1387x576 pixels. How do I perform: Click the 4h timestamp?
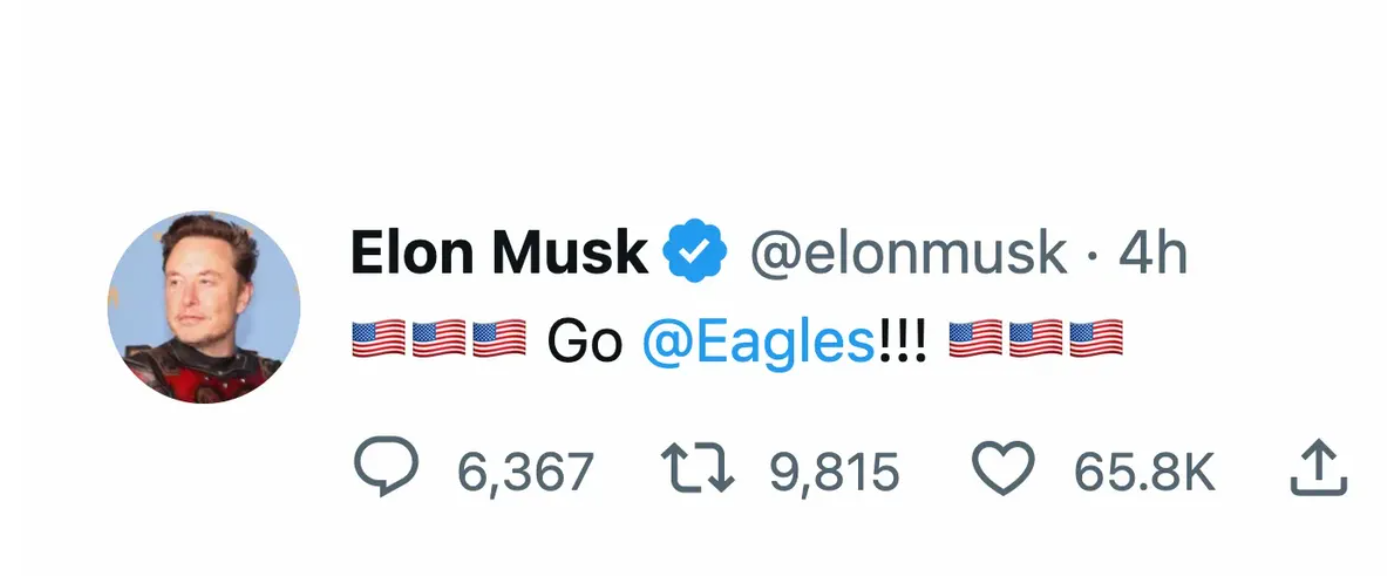coord(1152,253)
